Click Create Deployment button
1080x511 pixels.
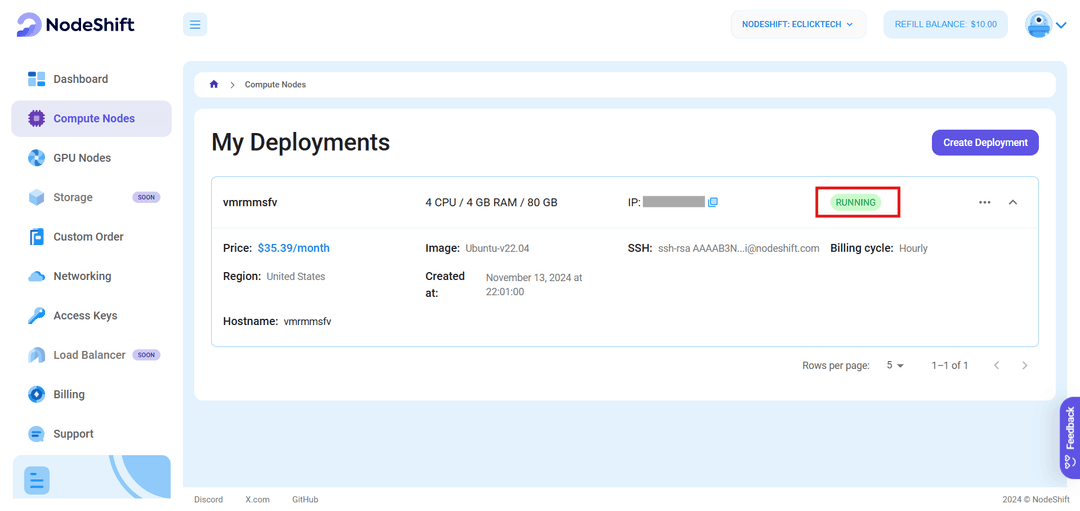[x=985, y=143]
